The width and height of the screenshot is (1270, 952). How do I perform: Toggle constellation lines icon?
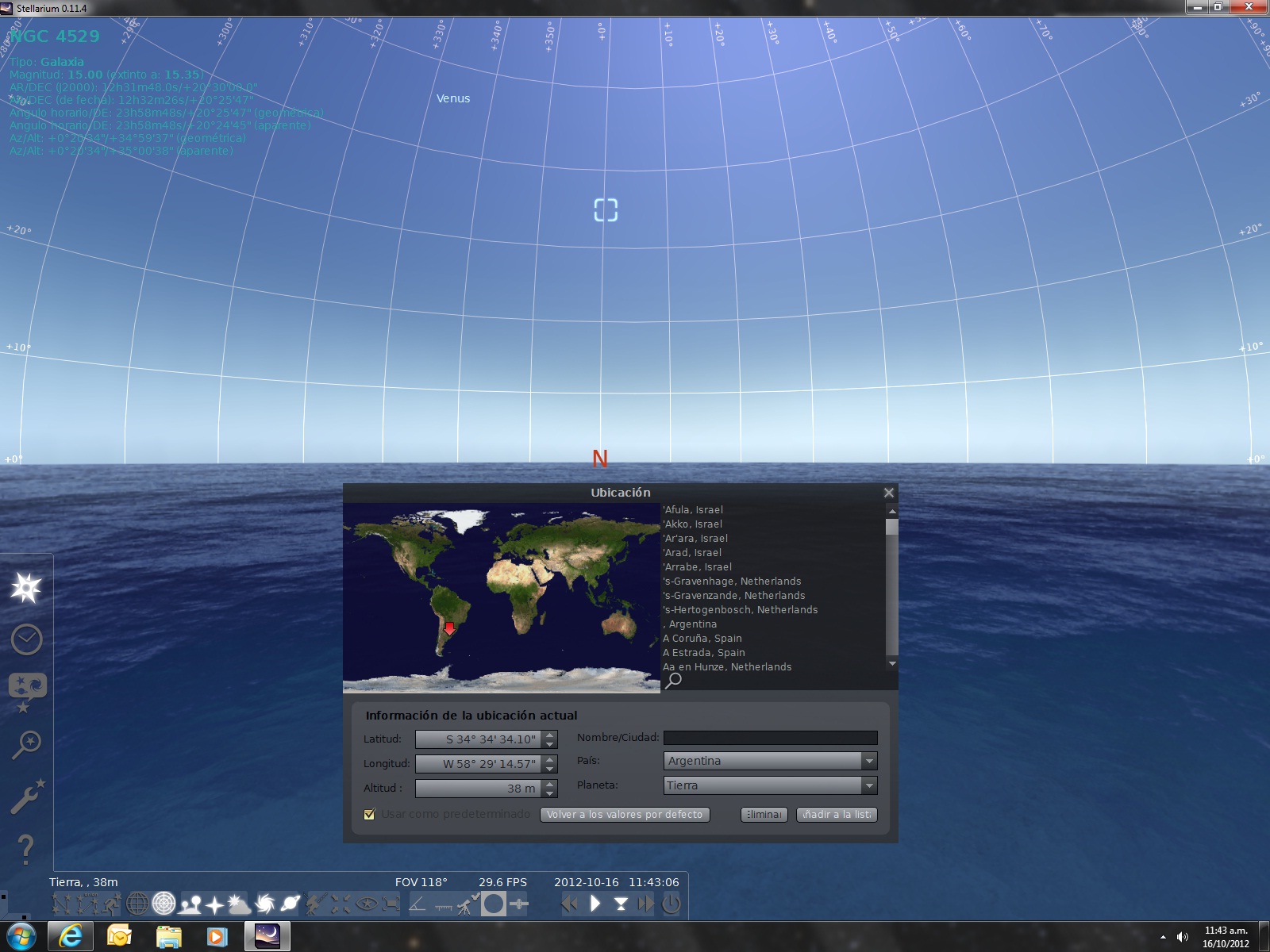coord(62,903)
